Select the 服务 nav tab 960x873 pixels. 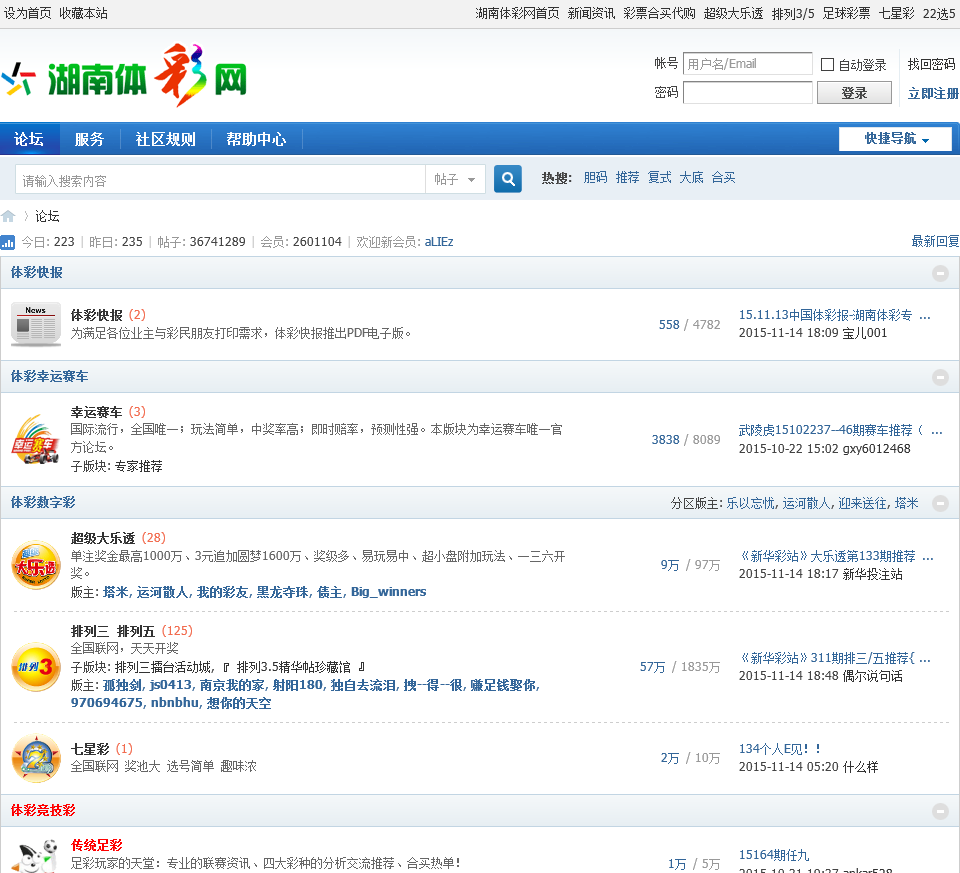pyautogui.click(x=89, y=139)
